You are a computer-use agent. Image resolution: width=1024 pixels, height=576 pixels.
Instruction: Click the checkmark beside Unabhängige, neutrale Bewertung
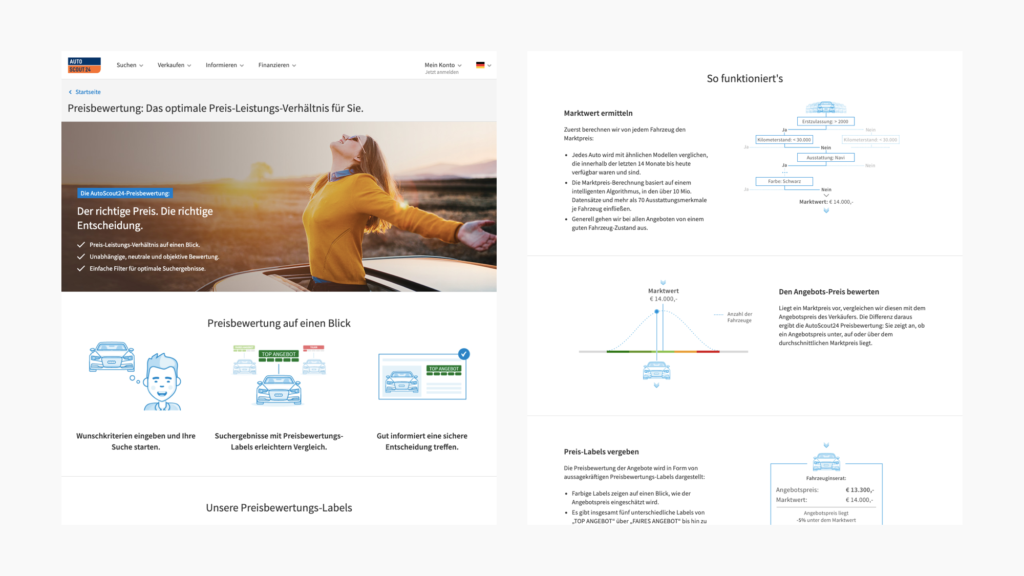(x=81, y=256)
